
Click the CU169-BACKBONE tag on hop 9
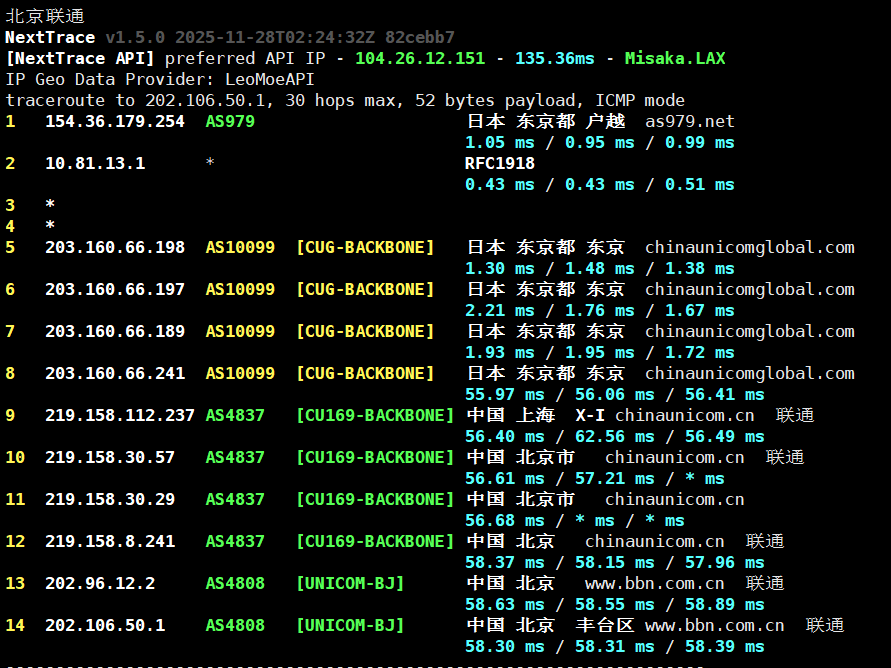tap(375, 415)
